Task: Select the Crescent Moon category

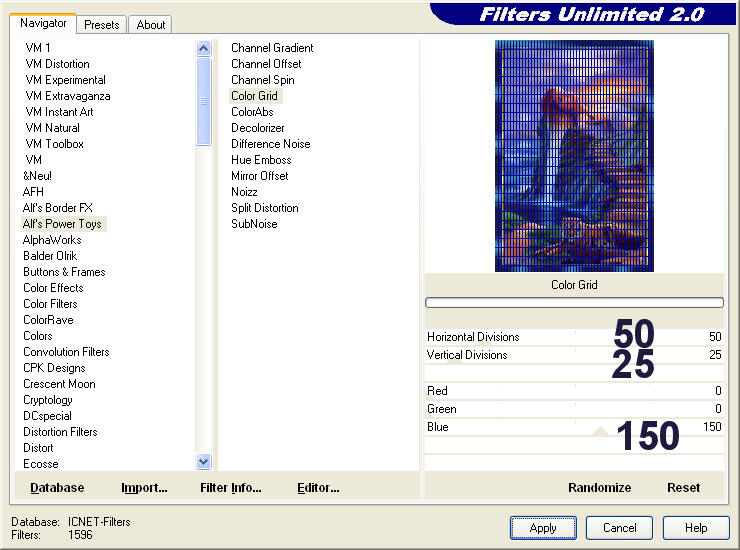Action: coord(59,385)
